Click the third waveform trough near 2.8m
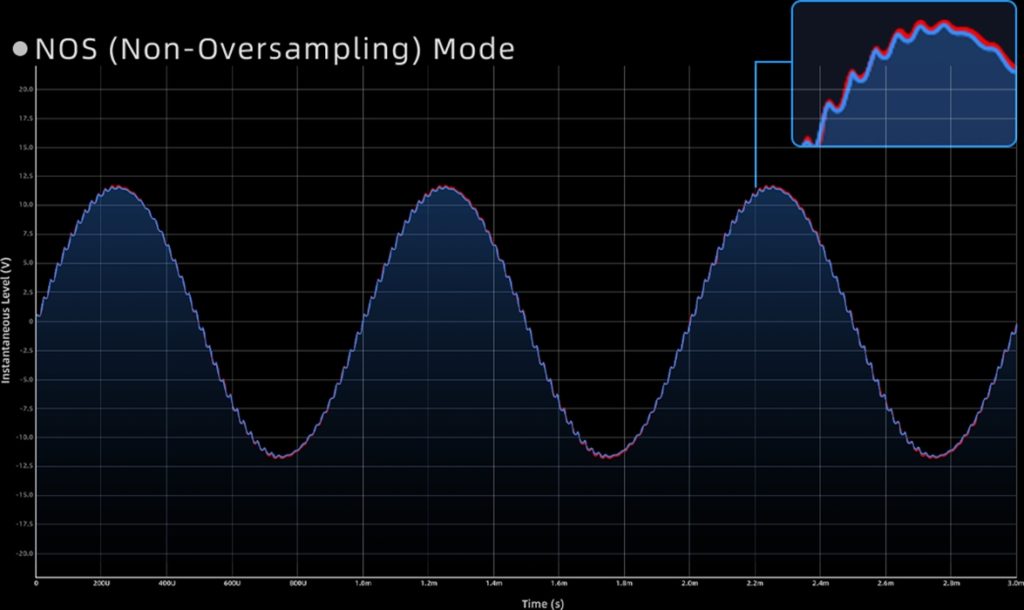Screen dimensions: 1024x610 tap(936, 456)
